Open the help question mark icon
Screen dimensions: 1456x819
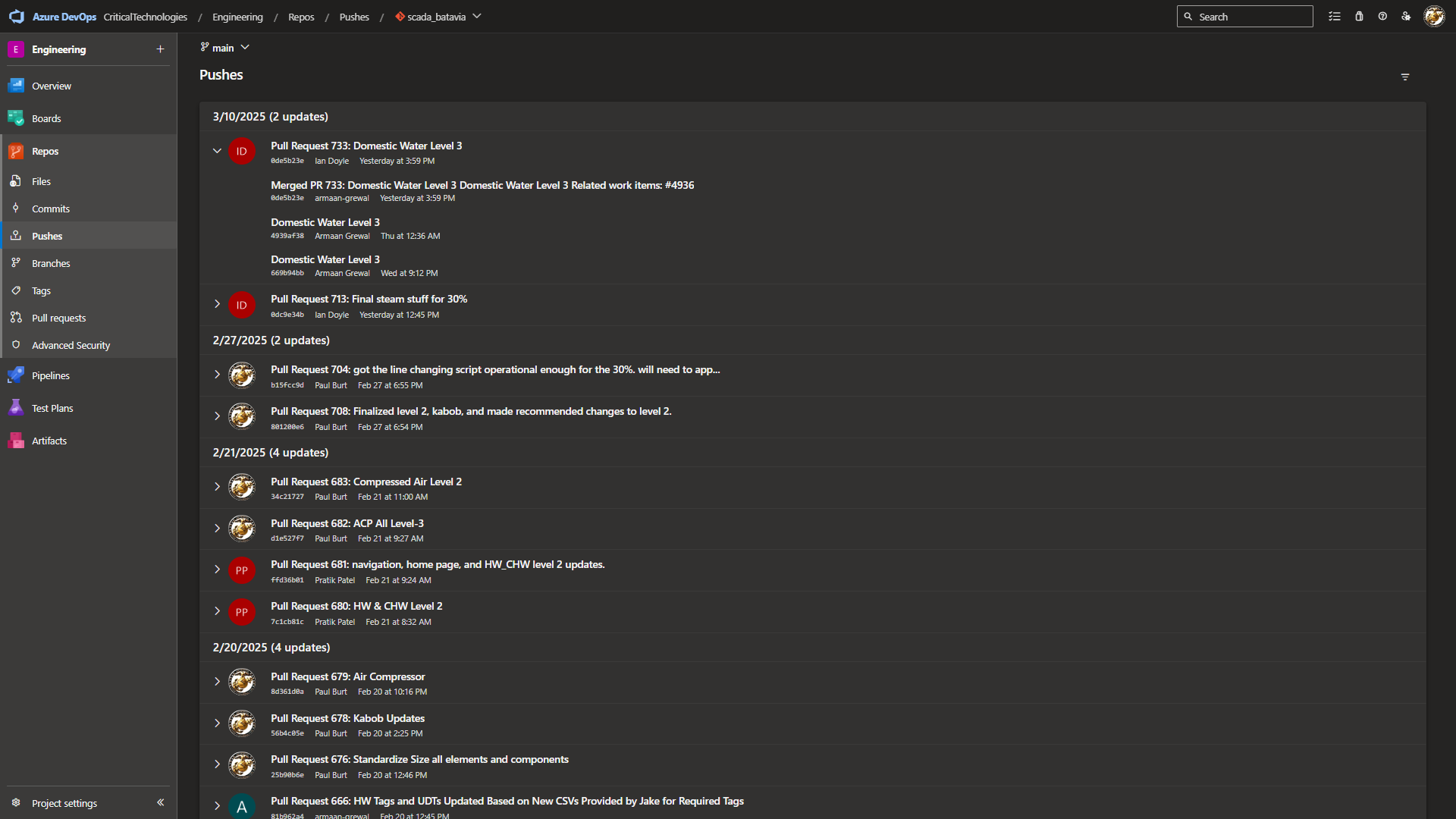pyautogui.click(x=1382, y=17)
